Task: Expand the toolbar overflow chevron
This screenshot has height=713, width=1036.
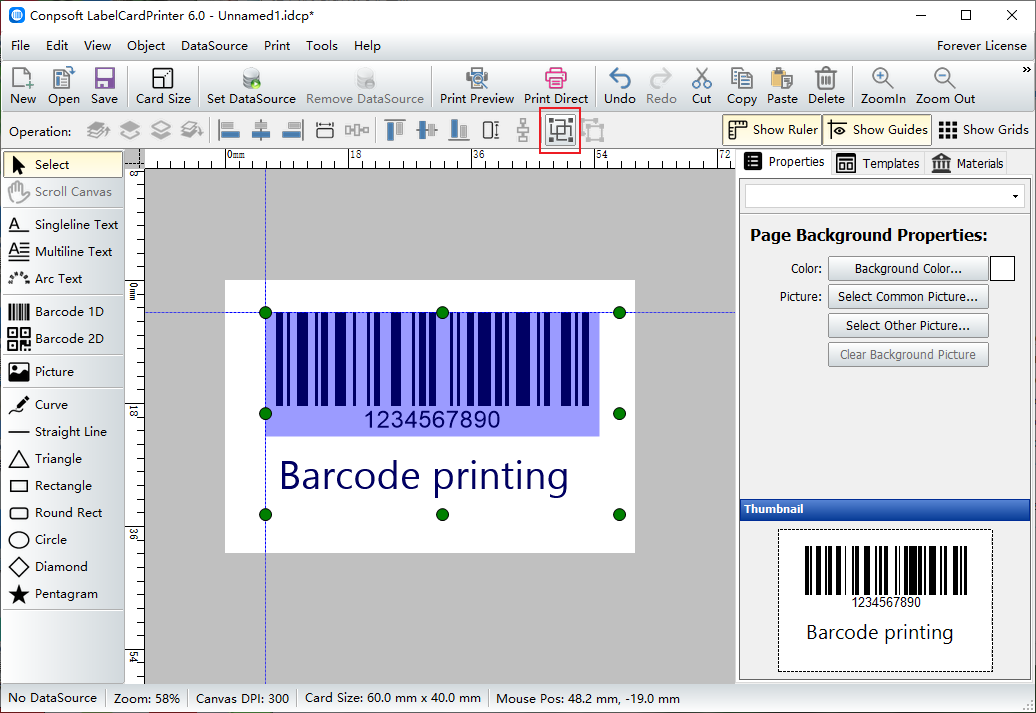Action: (1026, 69)
